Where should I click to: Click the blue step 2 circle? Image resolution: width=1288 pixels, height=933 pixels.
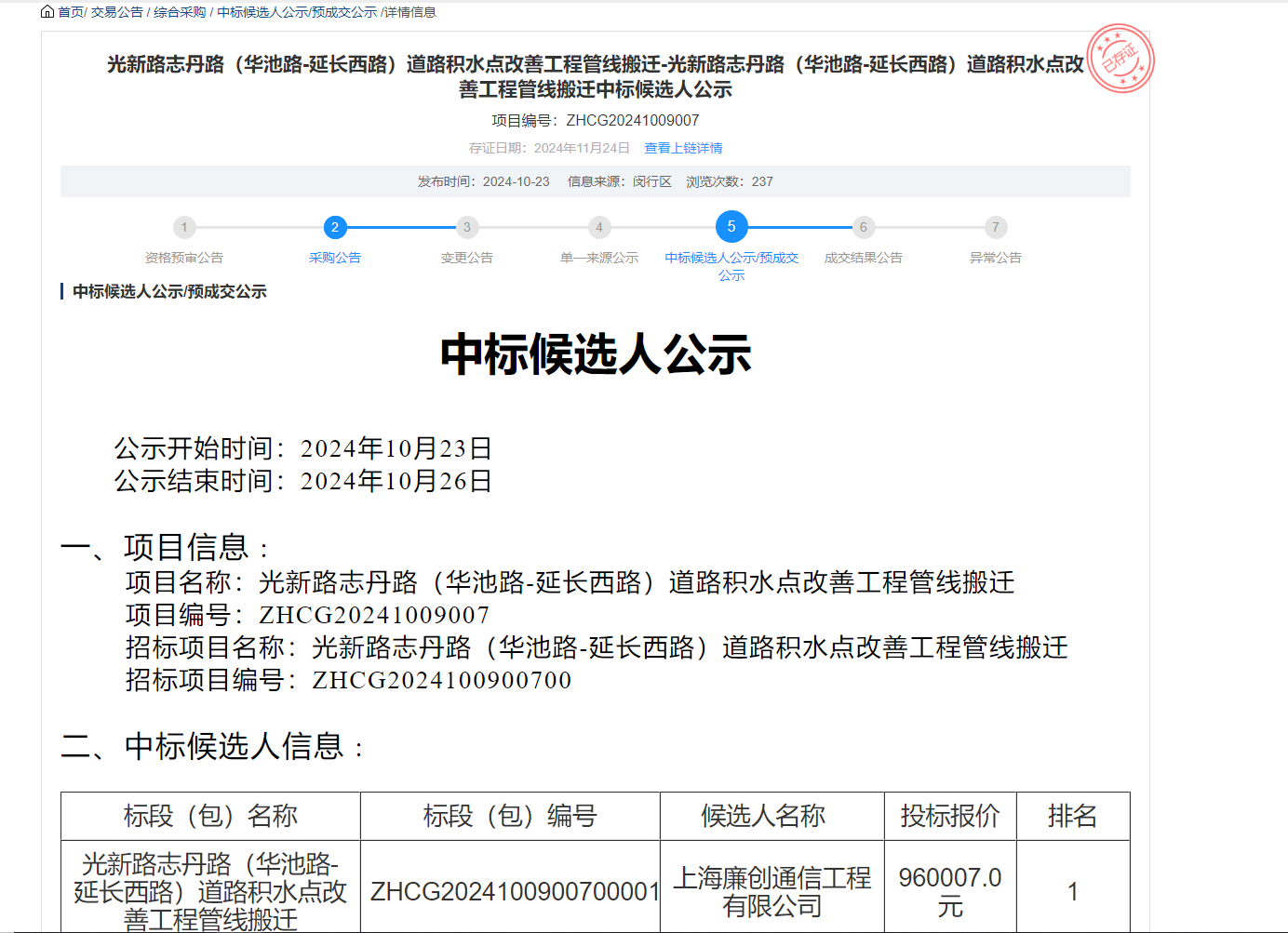(x=335, y=227)
